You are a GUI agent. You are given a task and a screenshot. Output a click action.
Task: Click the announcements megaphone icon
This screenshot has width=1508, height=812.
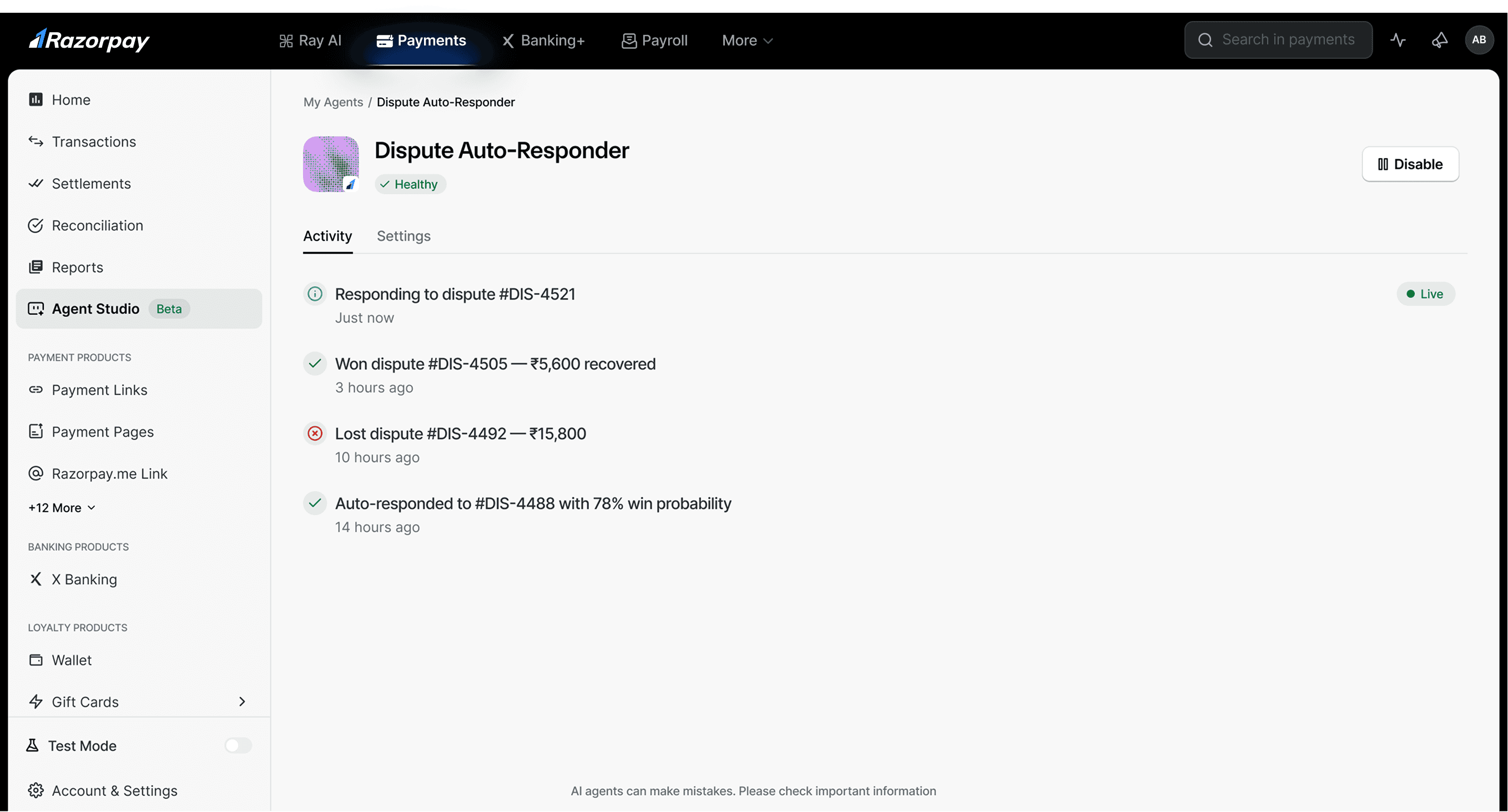pyautogui.click(x=1440, y=40)
